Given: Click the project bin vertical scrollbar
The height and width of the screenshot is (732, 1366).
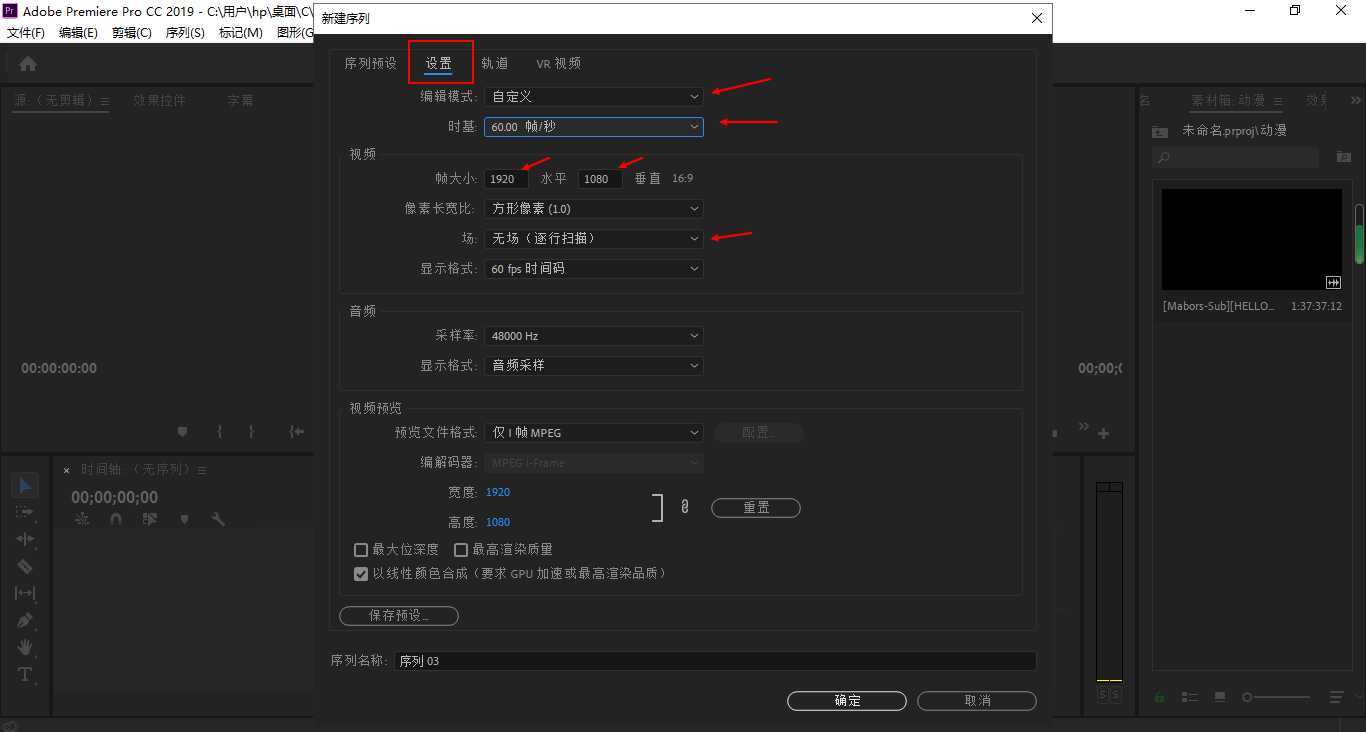Looking at the screenshot, I should [1360, 234].
